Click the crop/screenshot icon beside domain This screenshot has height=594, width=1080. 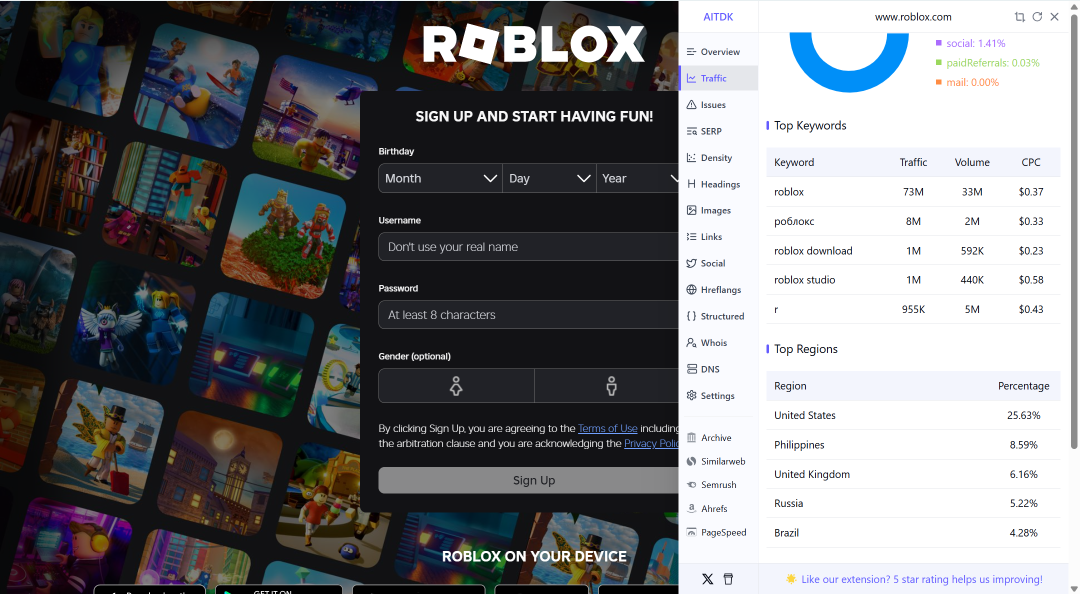pyautogui.click(x=1019, y=17)
